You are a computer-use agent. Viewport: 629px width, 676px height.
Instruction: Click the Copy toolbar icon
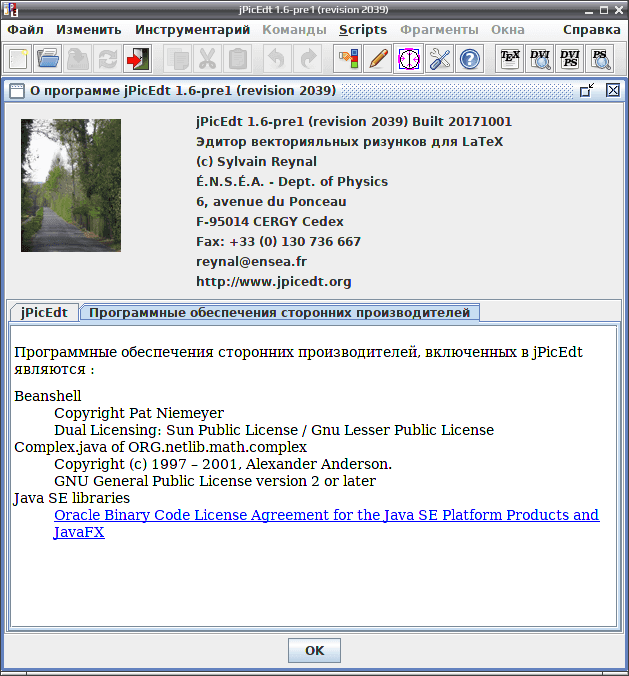click(x=178, y=59)
